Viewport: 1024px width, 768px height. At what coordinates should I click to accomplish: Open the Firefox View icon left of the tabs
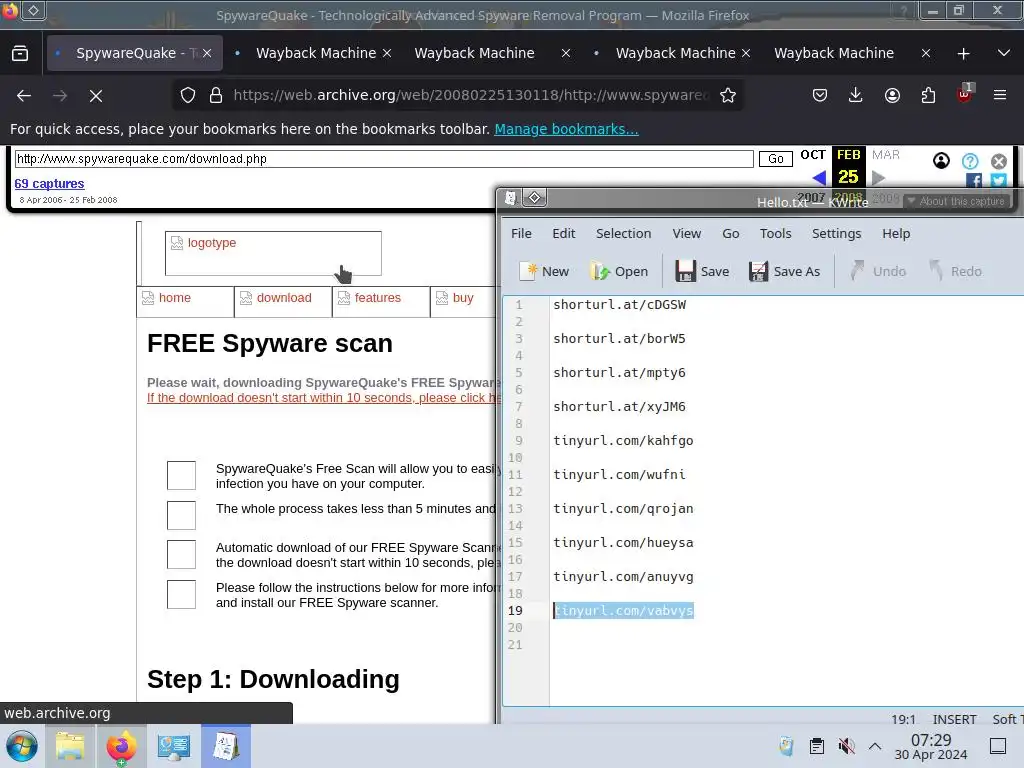(20, 53)
